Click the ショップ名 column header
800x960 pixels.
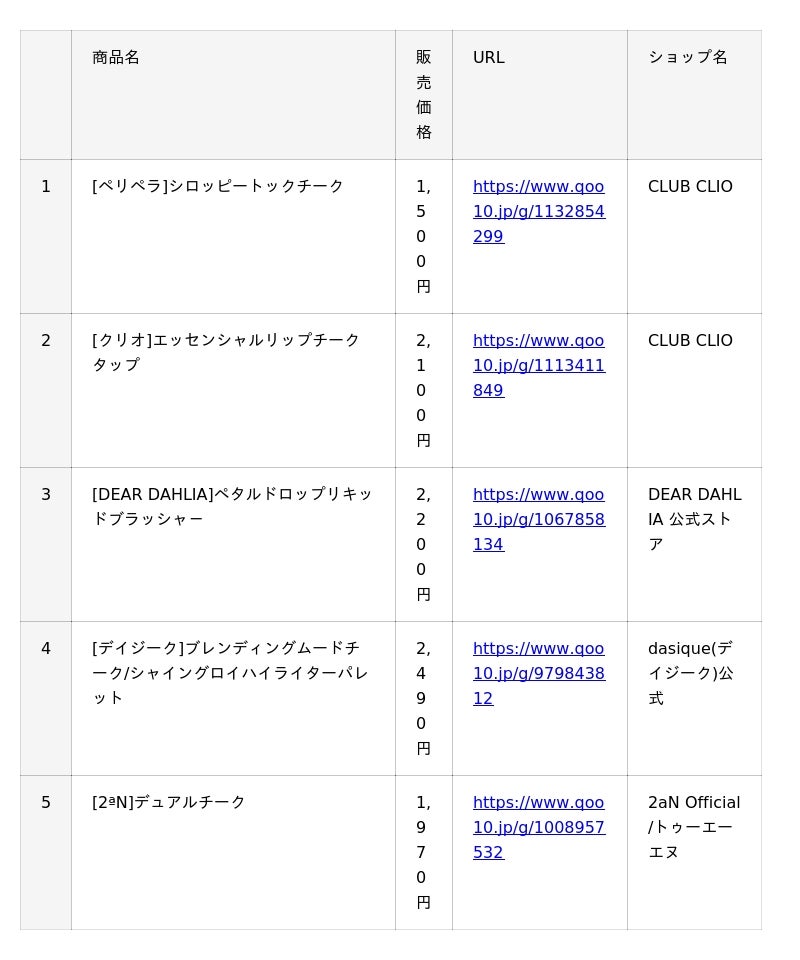688,58
